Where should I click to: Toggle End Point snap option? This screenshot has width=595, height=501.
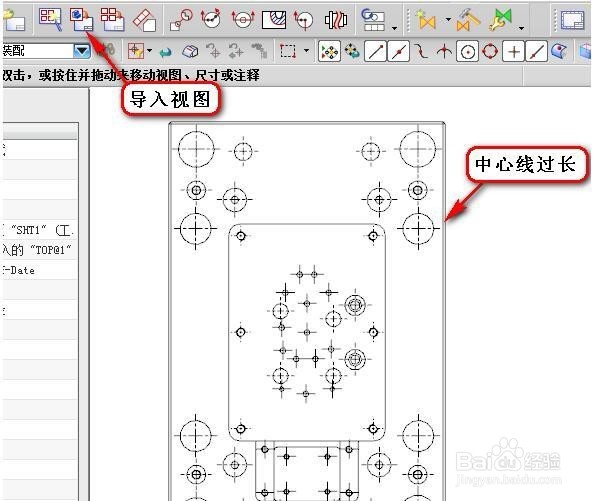tap(375, 51)
